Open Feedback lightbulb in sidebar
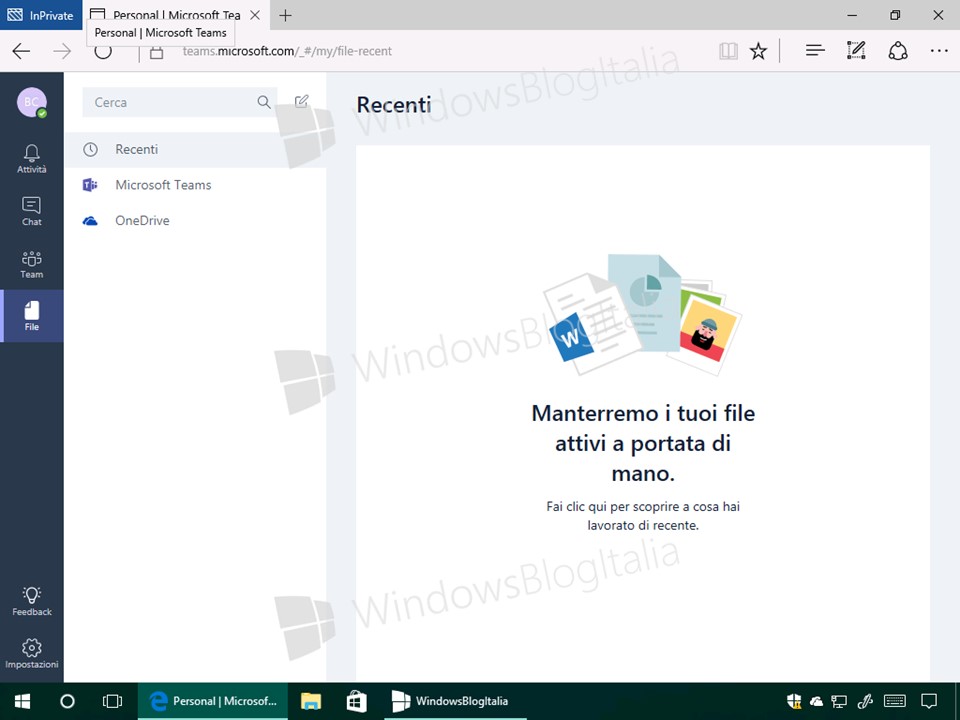Viewport: 960px width, 720px height. 32,601
